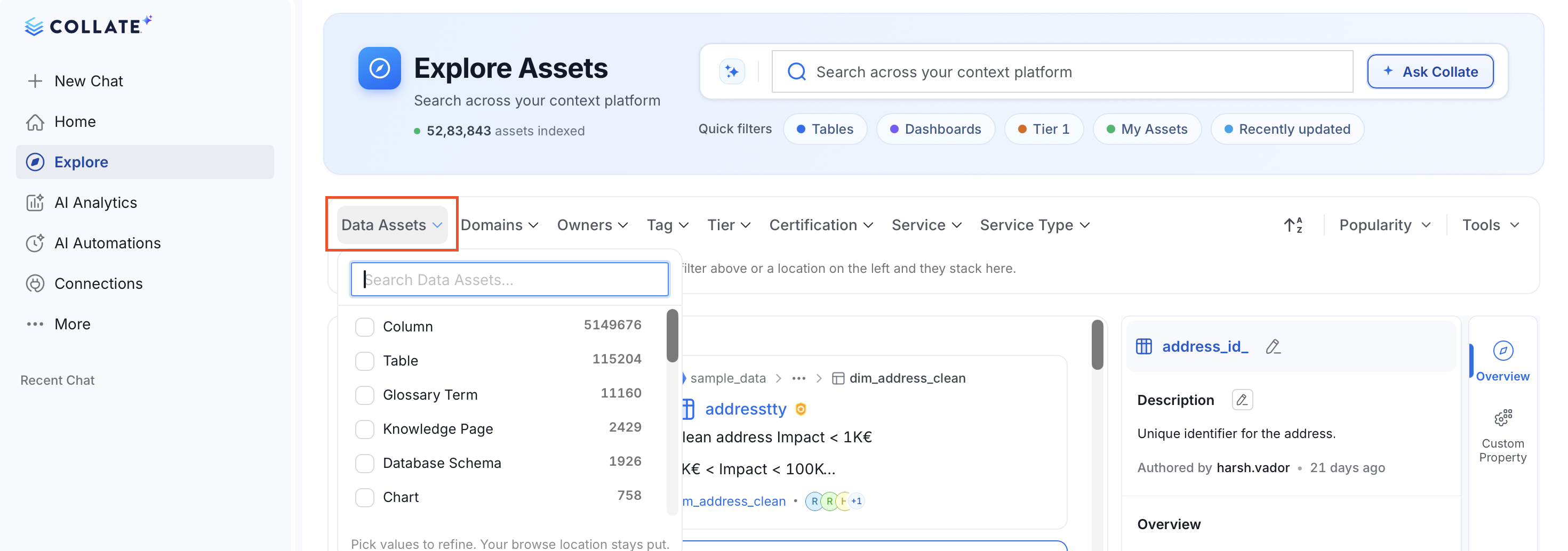Image resolution: width=1568 pixels, height=551 pixels.
Task: Open Connections in sidebar
Action: click(145, 283)
